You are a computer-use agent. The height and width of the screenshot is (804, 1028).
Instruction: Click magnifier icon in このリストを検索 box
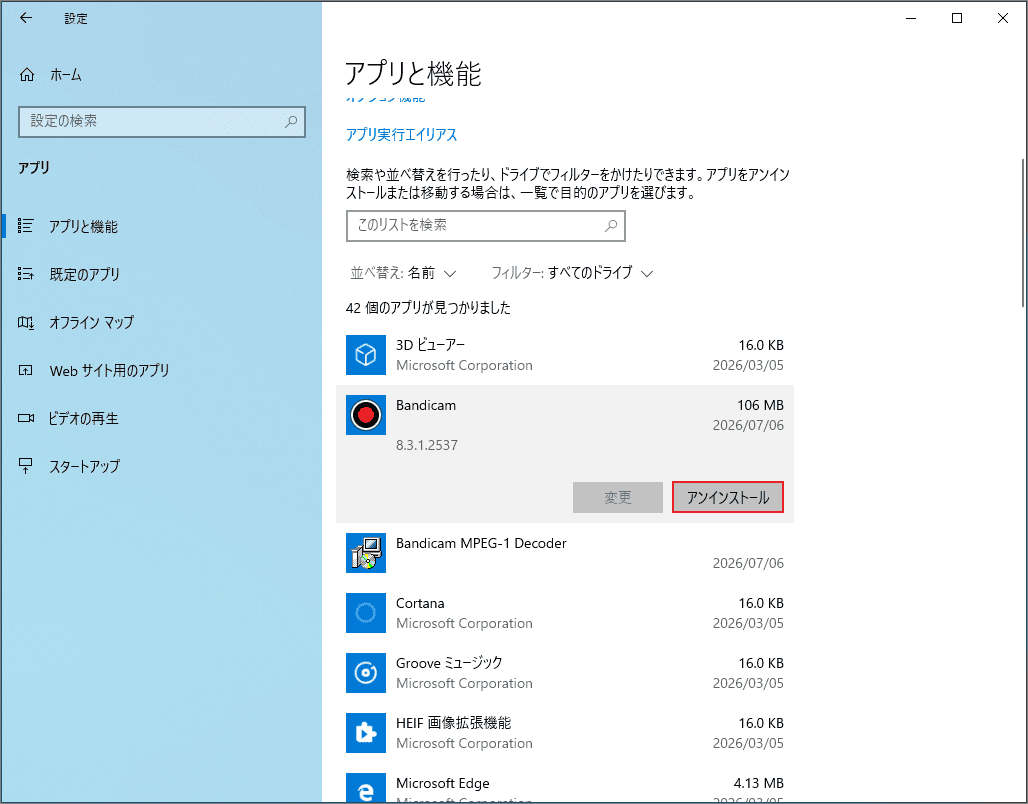tap(611, 226)
